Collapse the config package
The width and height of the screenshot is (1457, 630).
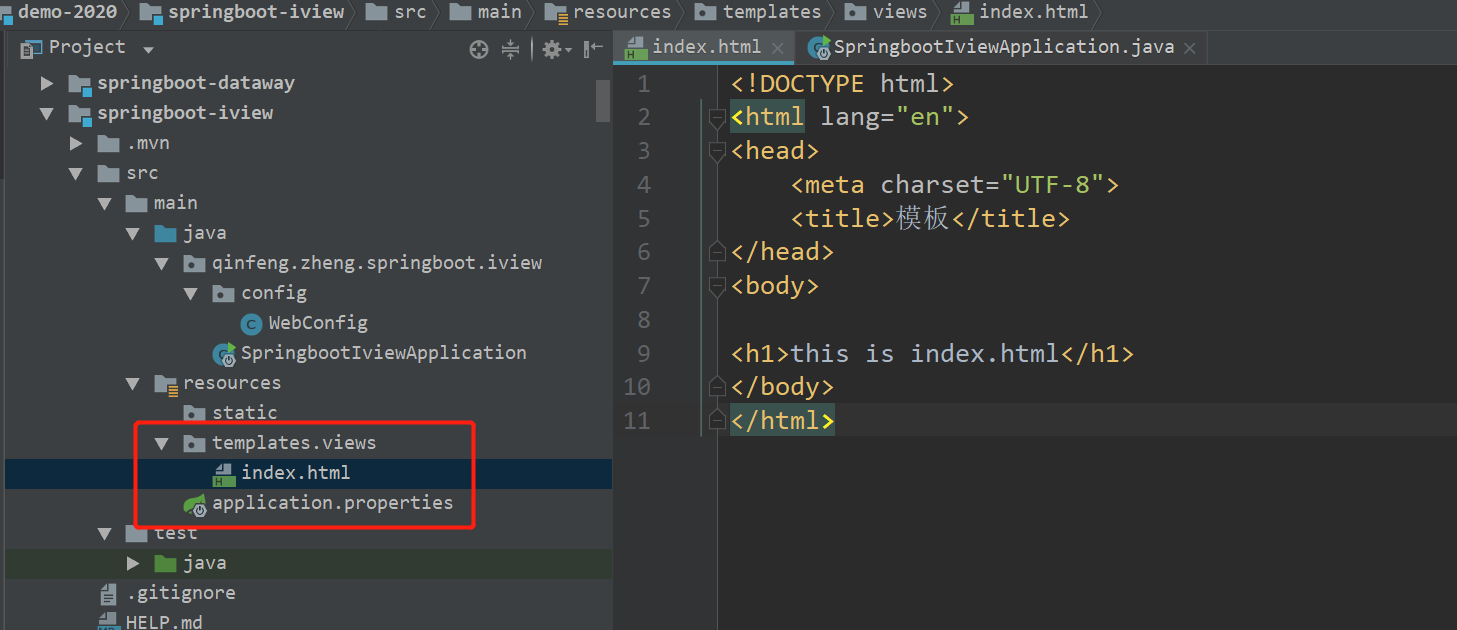click(191, 293)
